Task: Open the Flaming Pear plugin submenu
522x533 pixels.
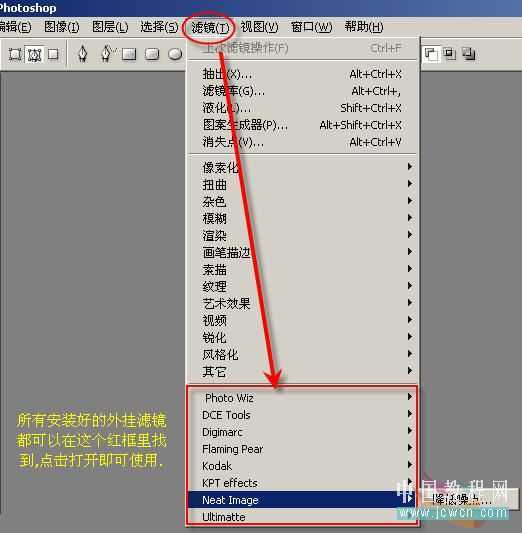Action: pyautogui.click(x=302, y=449)
